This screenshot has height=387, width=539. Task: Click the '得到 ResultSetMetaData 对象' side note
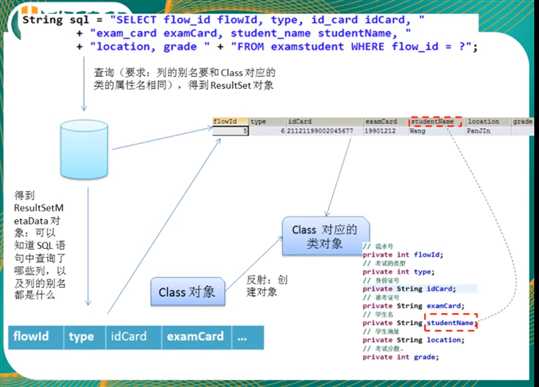click(x=40, y=245)
